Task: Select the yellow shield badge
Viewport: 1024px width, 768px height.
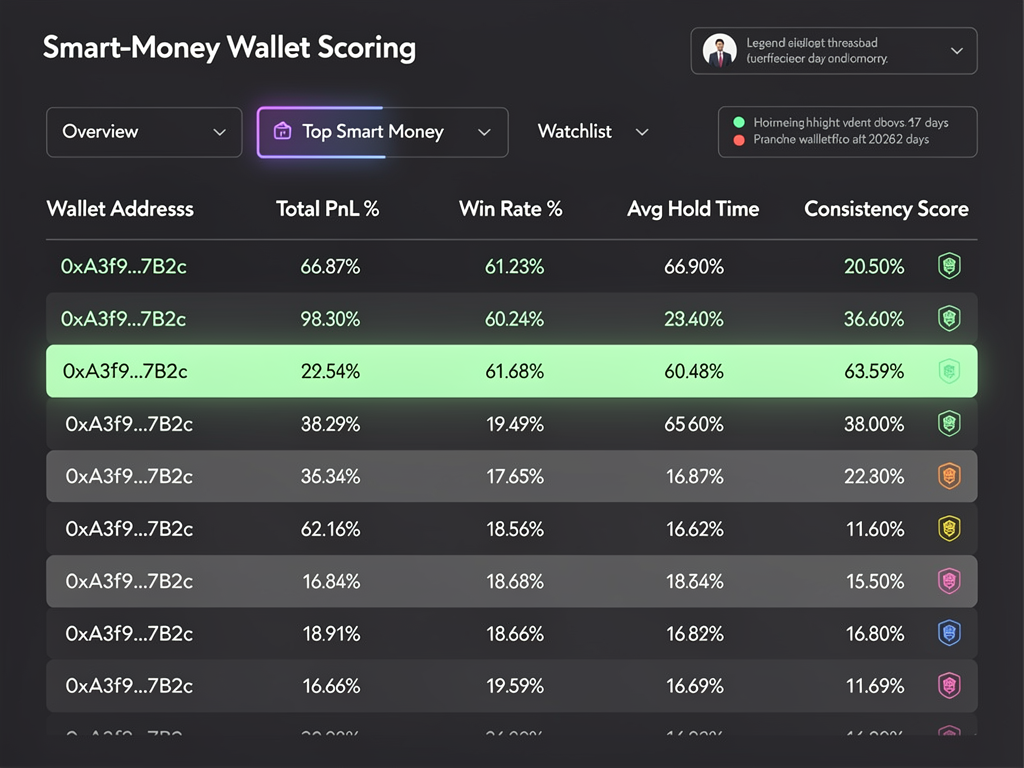Action: point(949,529)
